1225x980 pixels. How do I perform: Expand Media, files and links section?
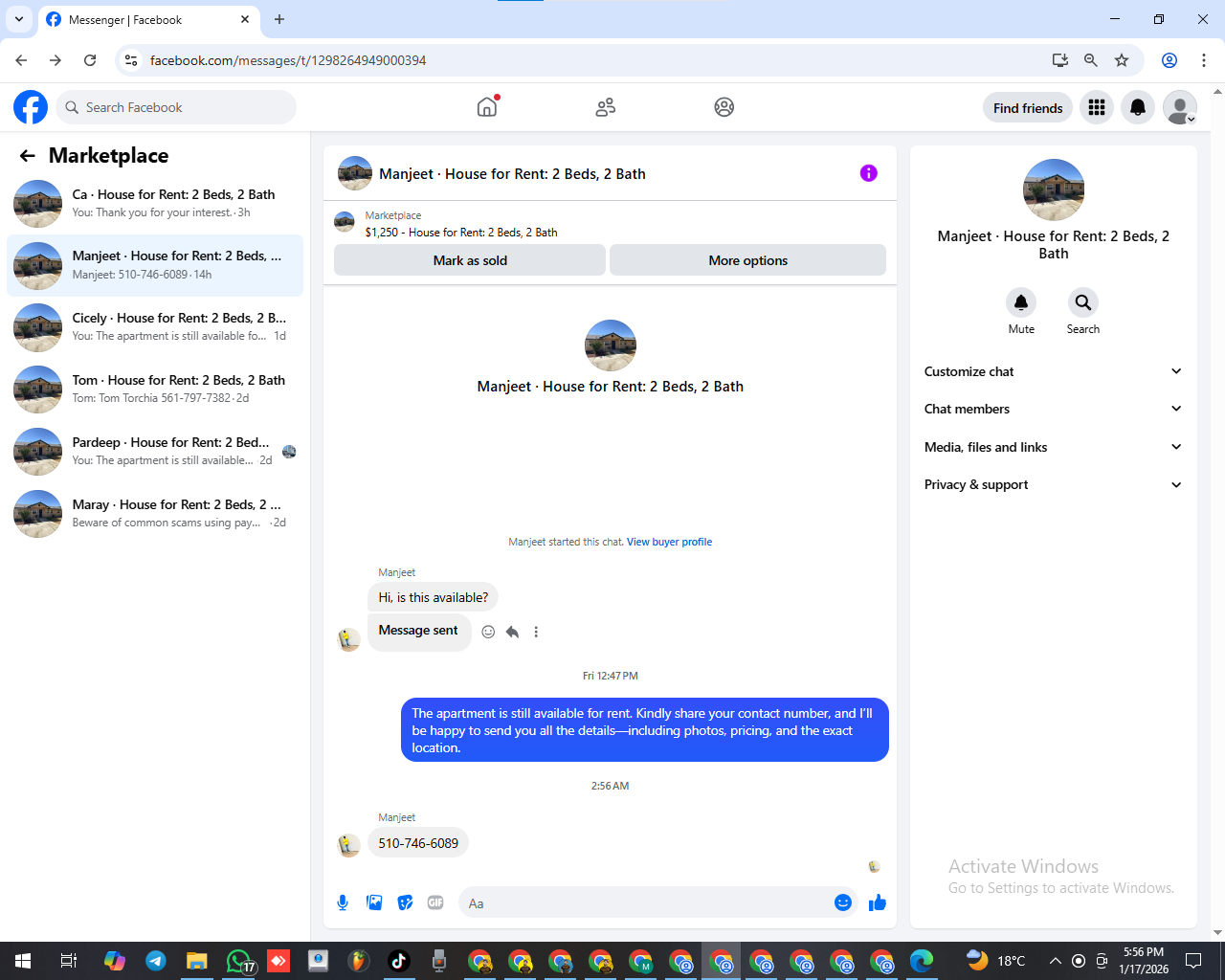(x=1053, y=447)
